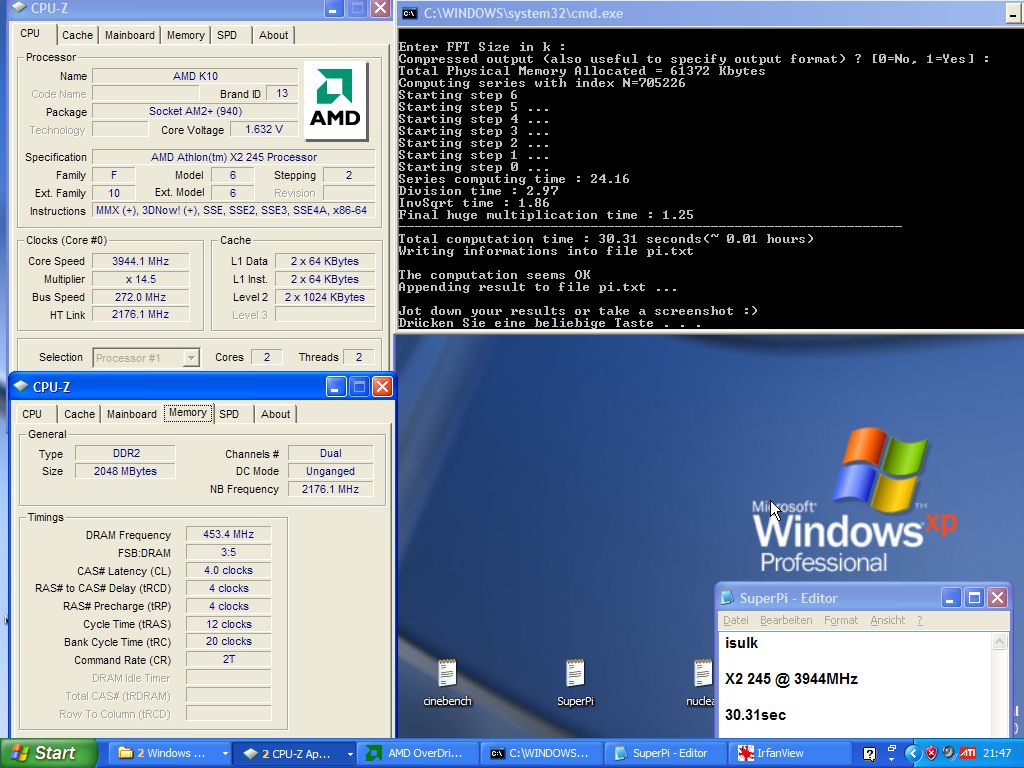Click the Command Rate value 2T
Viewport: 1024px width, 768px height.
[x=228, y=660]
